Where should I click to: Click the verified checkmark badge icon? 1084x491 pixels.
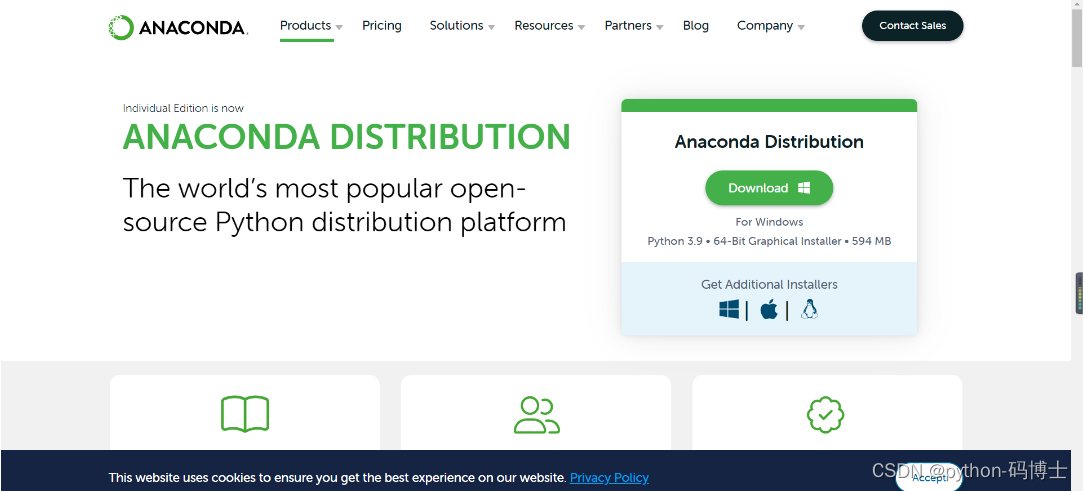coord(825,414)
